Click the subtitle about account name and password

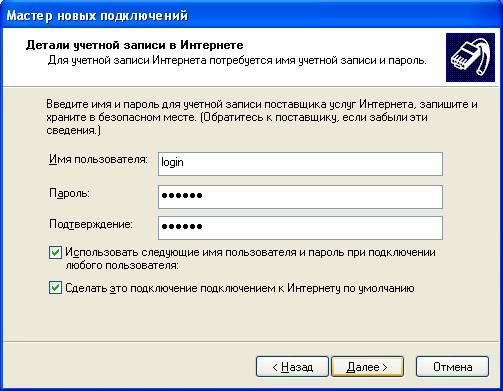237,61
